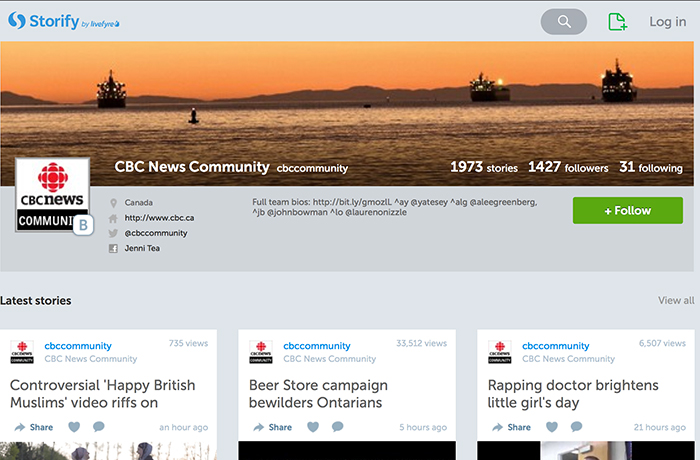
Task: Click CBC avatar on Beer Store card
Action: 261,352
